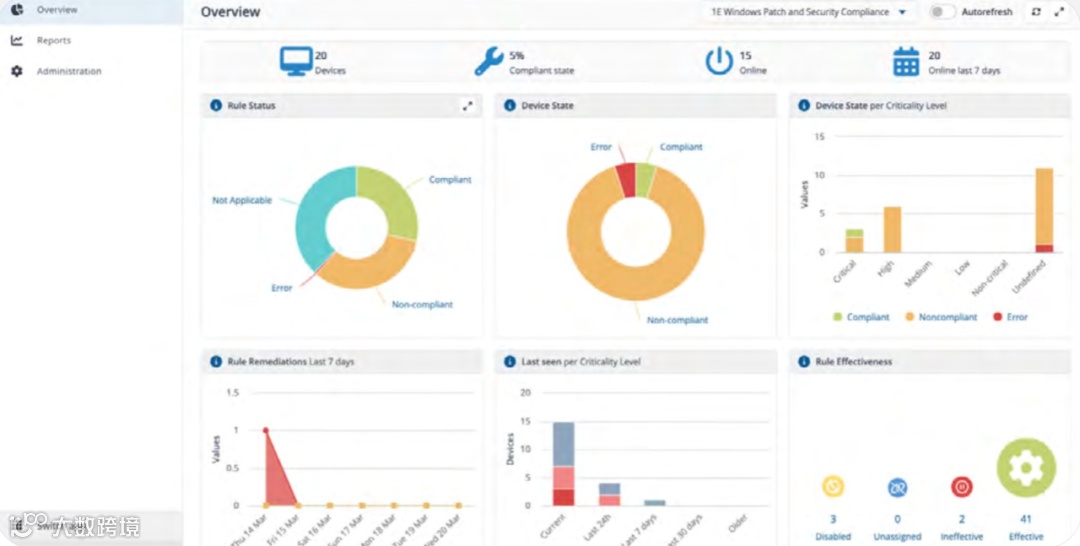Click the large Non-compliant ring in Device State chart
This screenshot has width=1080, height=546.
(636, 284)
